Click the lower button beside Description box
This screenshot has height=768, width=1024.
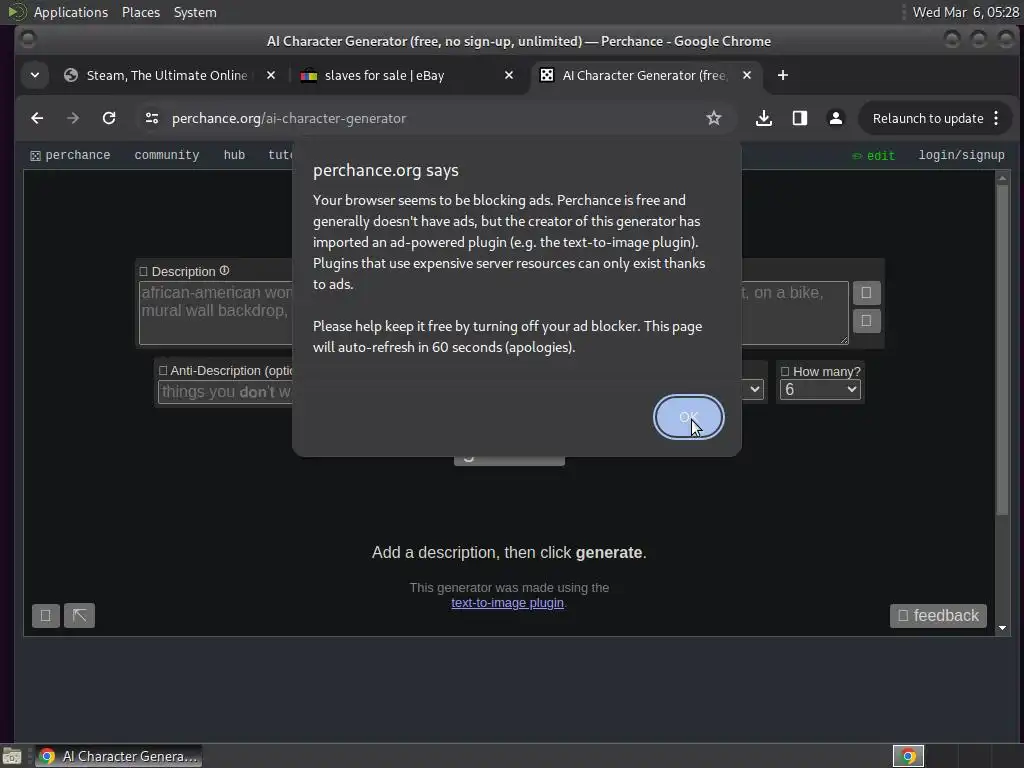pyautogui.click(x=867, y=321)
